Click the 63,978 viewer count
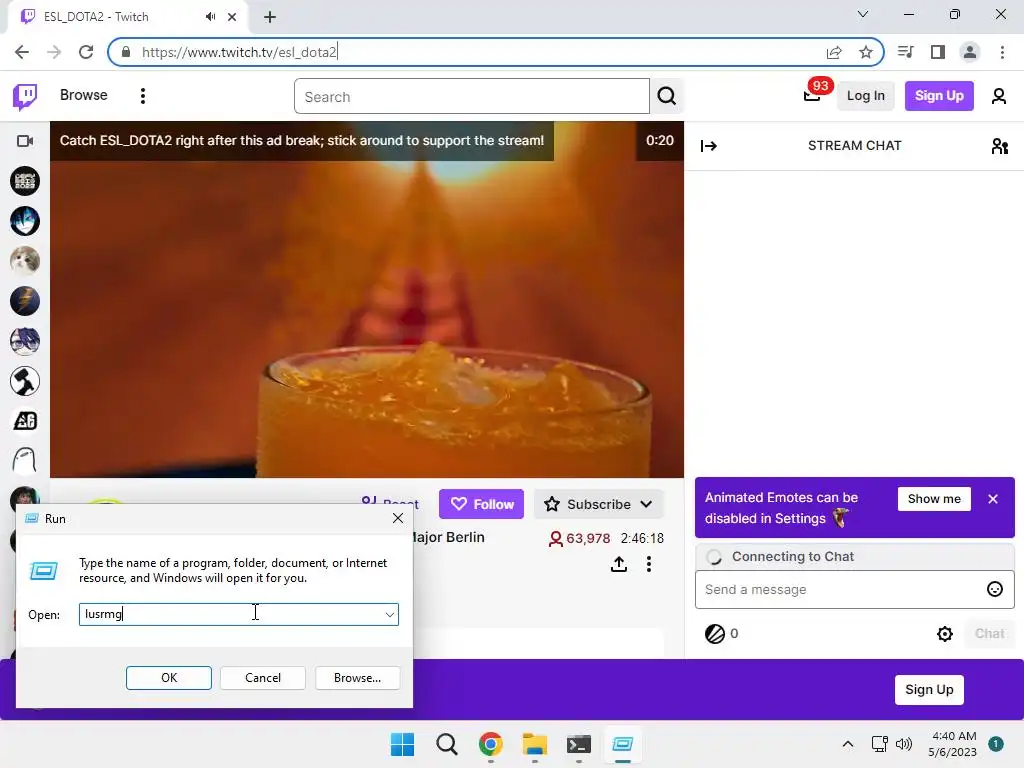1024x768 pixels. coord(580,538)
